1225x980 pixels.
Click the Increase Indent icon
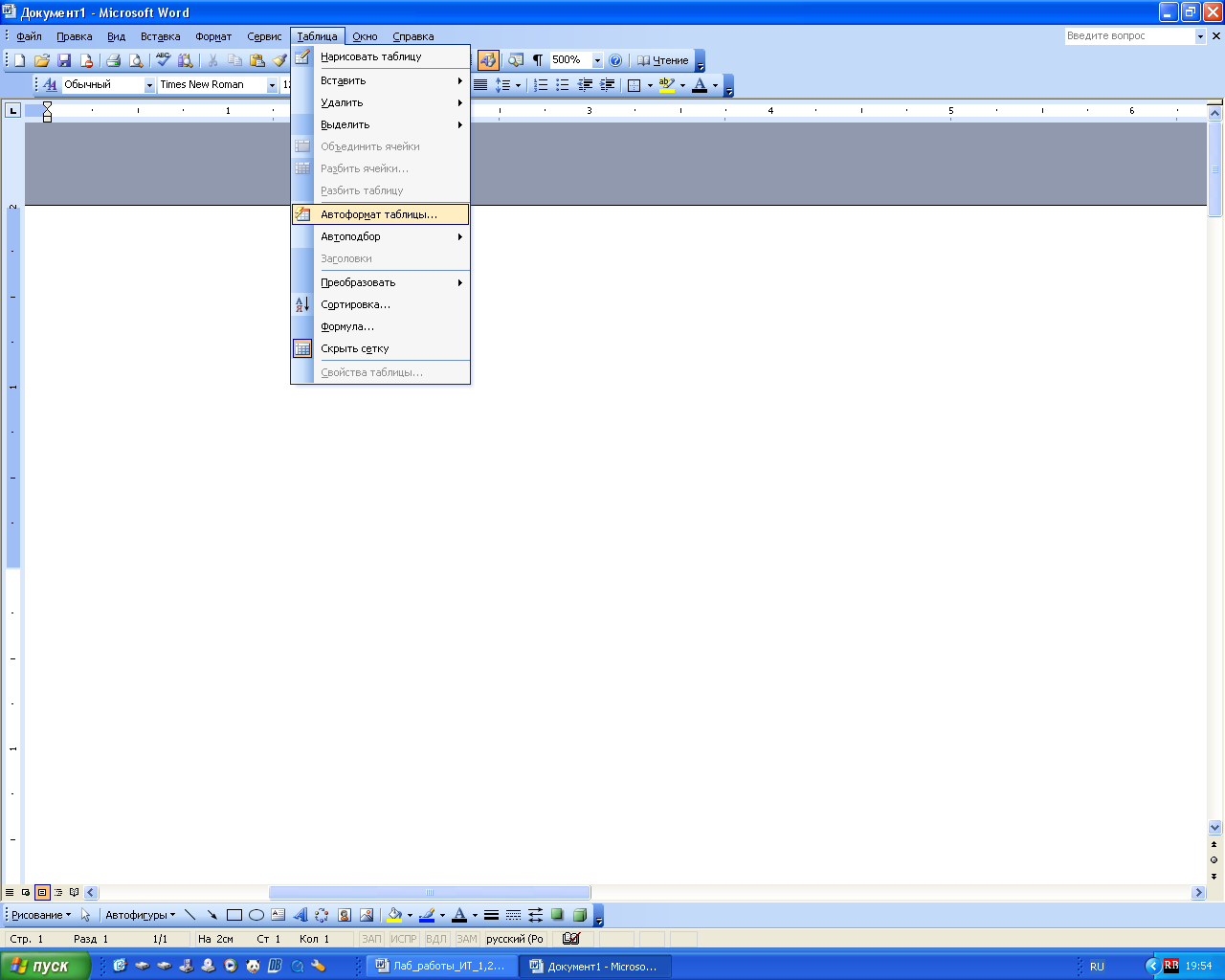[x=607, y=85]
